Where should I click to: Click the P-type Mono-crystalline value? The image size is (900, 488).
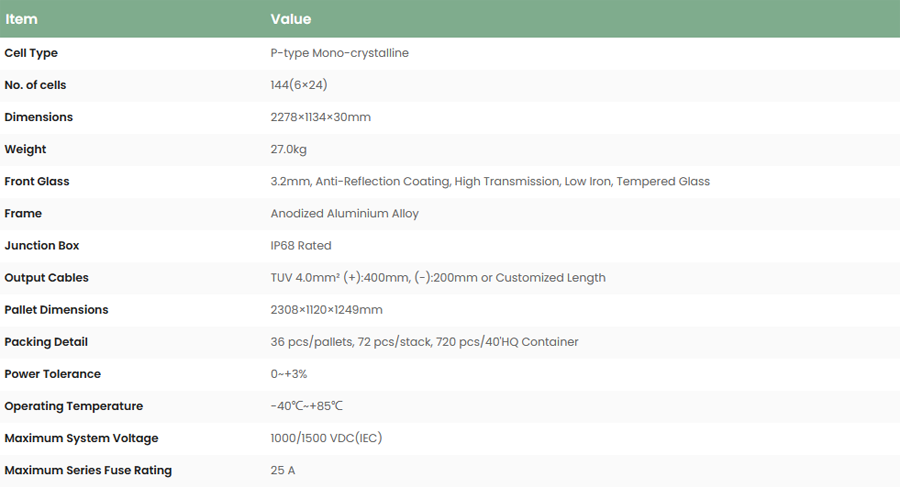click(x=339, y=53)
